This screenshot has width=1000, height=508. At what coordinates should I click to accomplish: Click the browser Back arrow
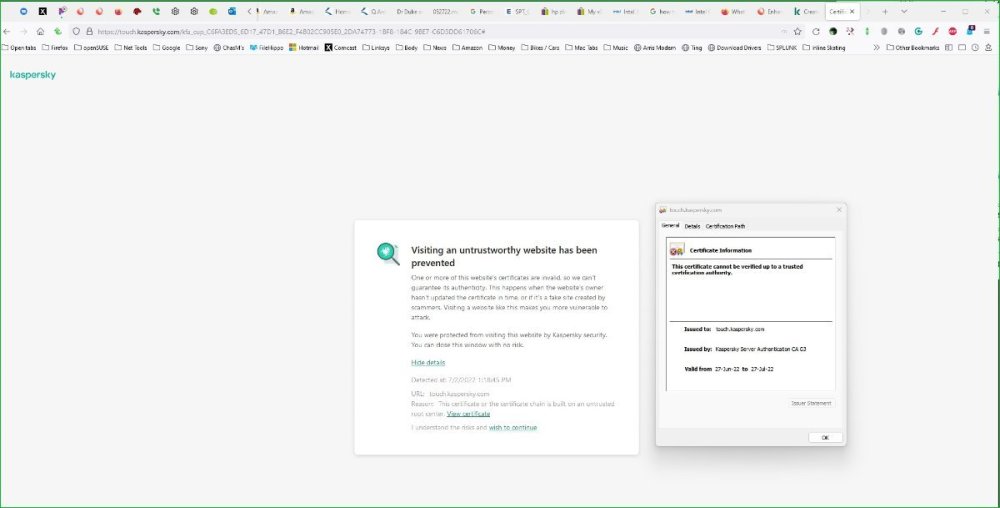pyautogui.click(x=7, y=31)
